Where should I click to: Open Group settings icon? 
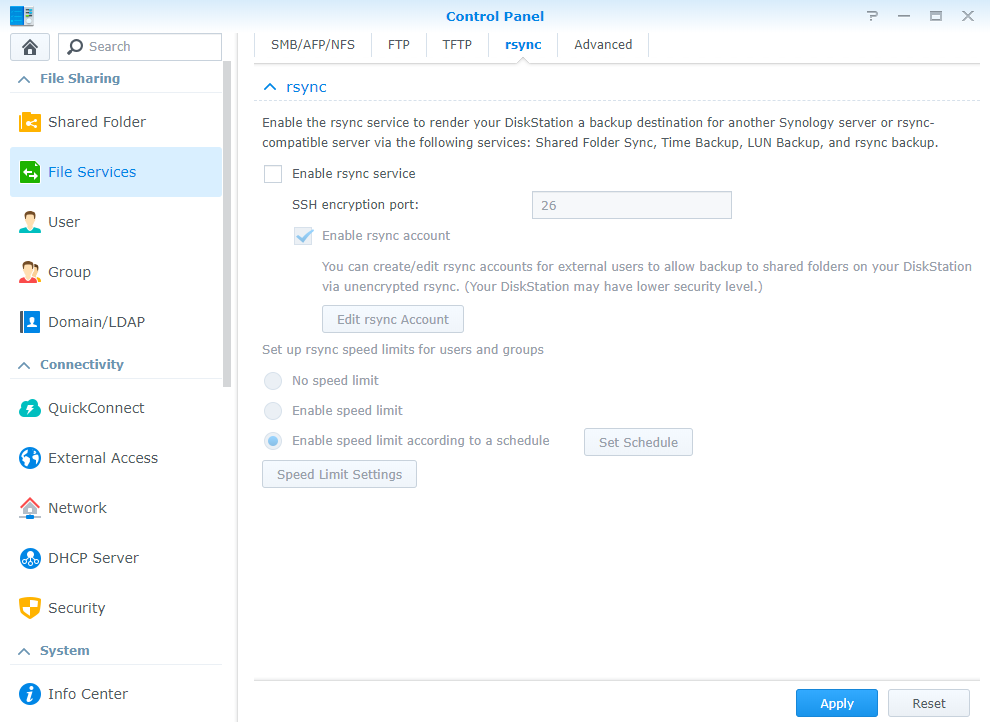tap(30, 272)
